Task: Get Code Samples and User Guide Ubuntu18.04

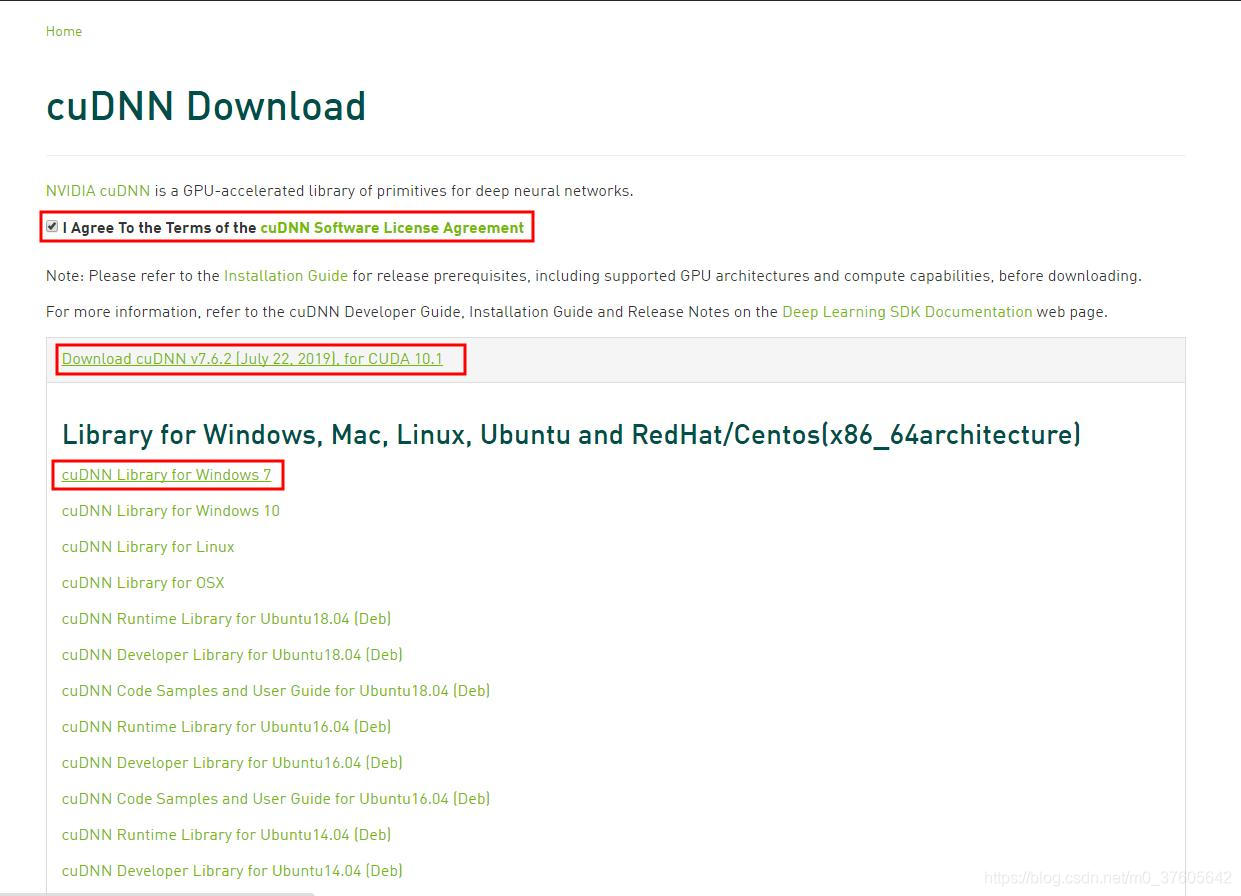Action: point(276,690)
